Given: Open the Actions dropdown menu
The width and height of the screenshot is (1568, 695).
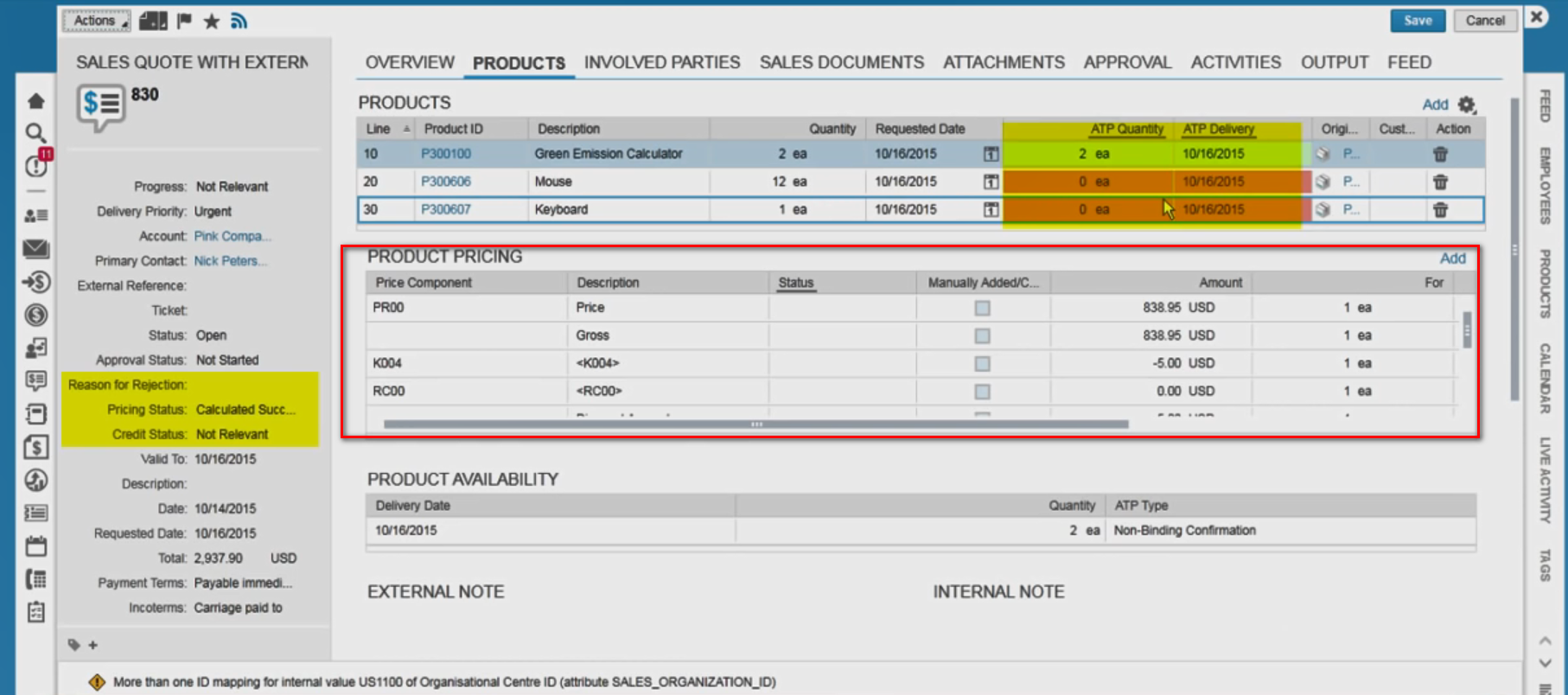Looking at the screenshot, I should click(x=96, y=21).
